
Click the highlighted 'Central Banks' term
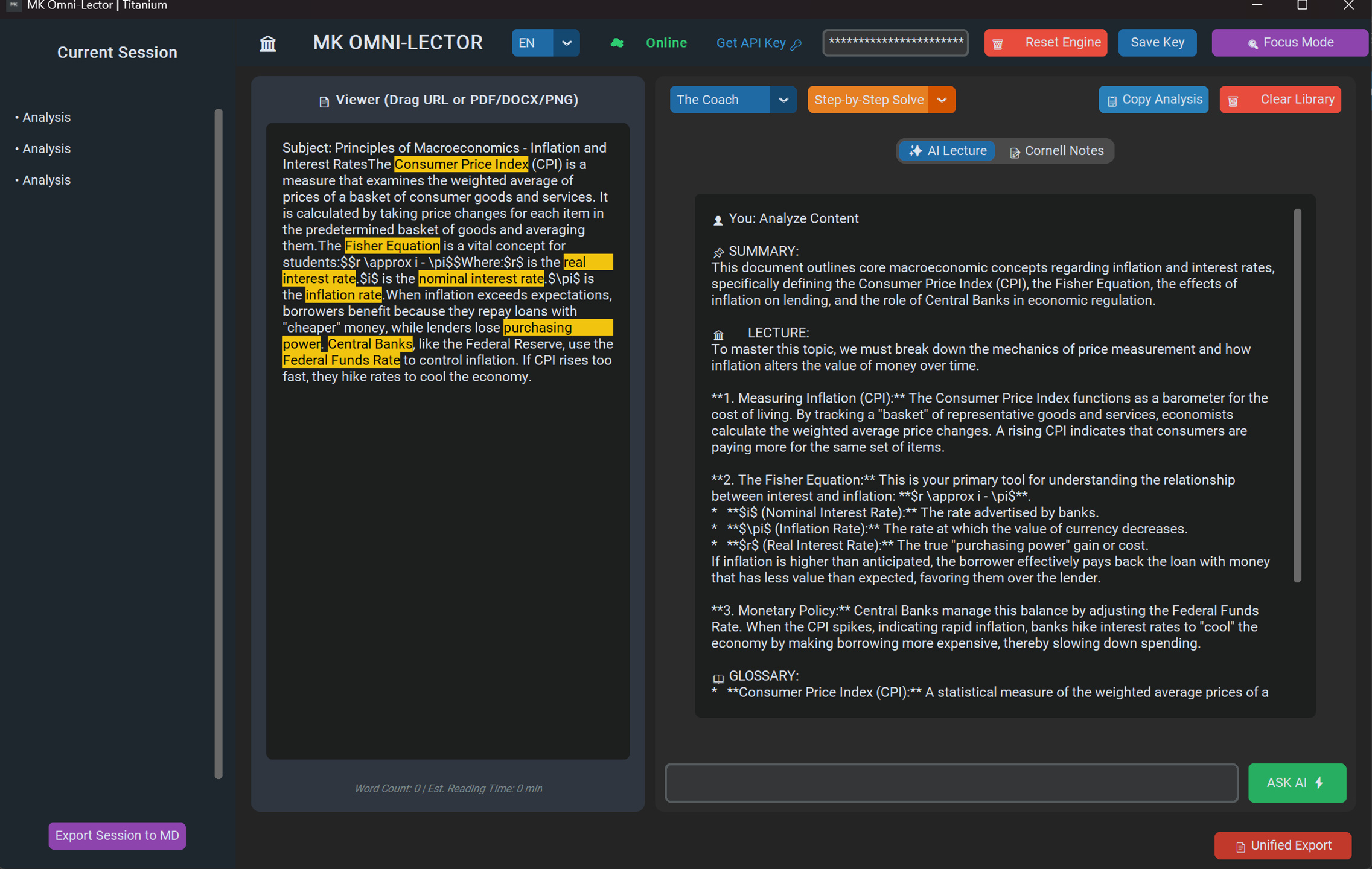point(370,344)
